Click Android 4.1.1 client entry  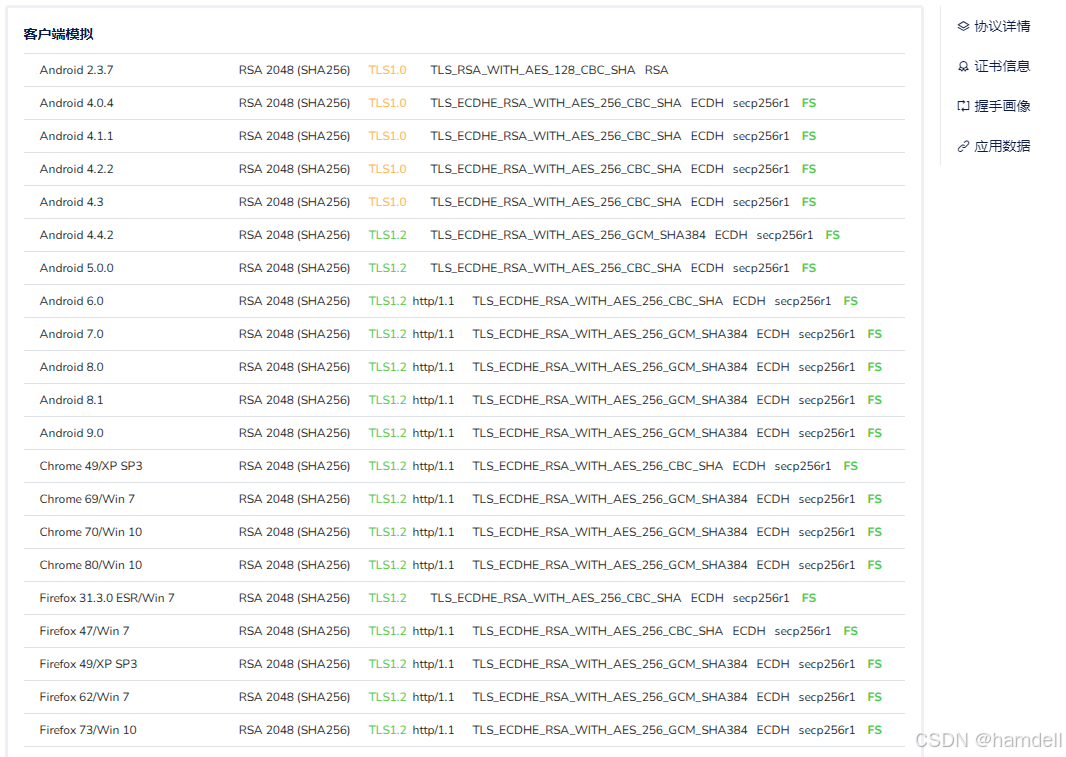tap(76, 136)
